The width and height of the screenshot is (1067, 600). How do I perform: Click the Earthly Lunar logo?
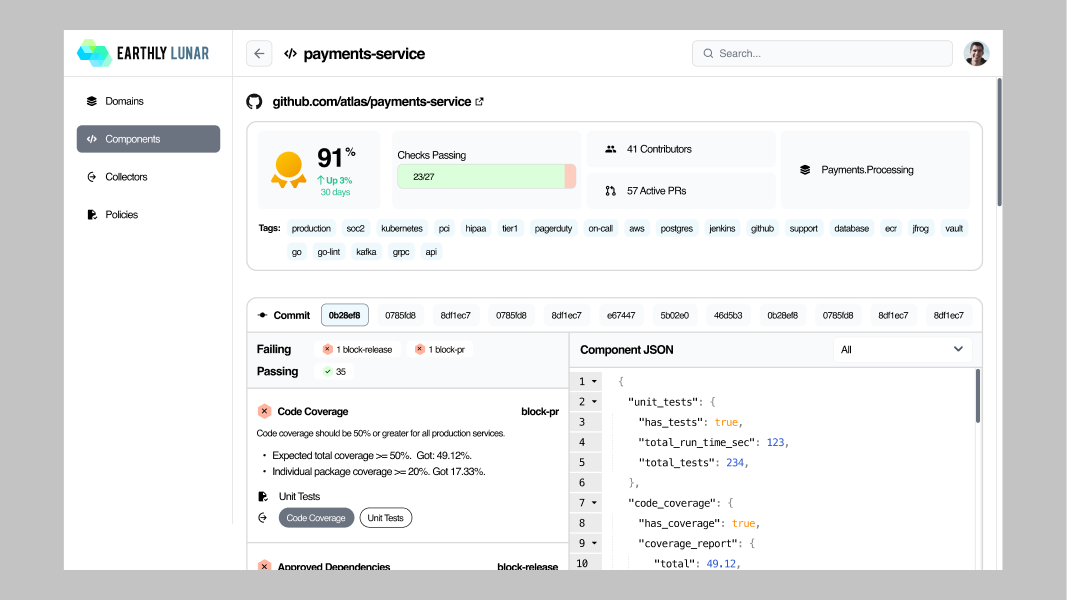click(x=143, y=53)
